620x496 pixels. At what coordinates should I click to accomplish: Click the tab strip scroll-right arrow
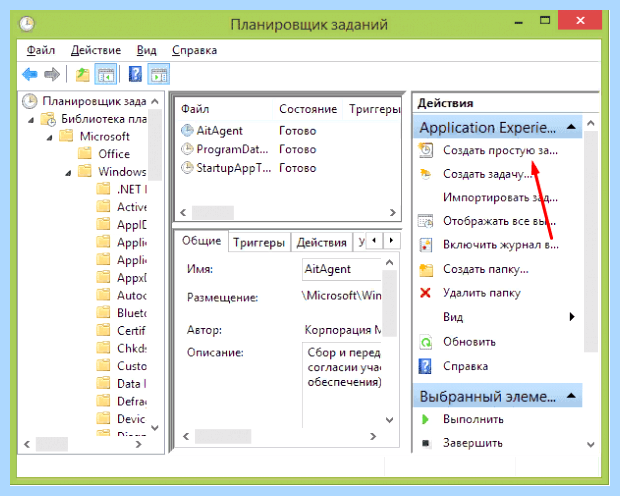tap(391, 240)
